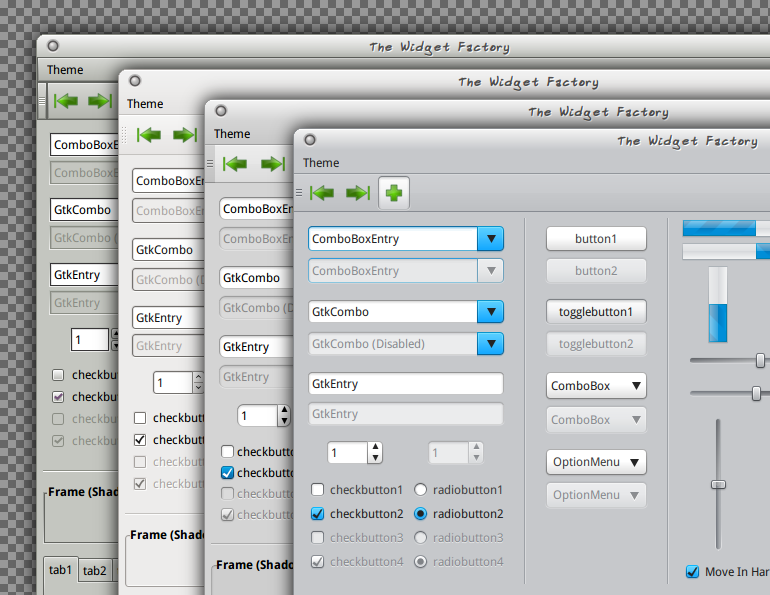Viewport: 770px width, 595px height.
Task: Click the green back arrow in the second window
Action: click(x=149, y=135)
